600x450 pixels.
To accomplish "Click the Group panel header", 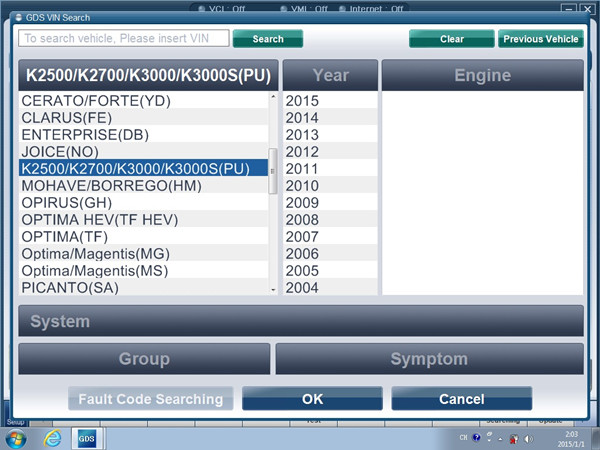I will pos(144,359).
